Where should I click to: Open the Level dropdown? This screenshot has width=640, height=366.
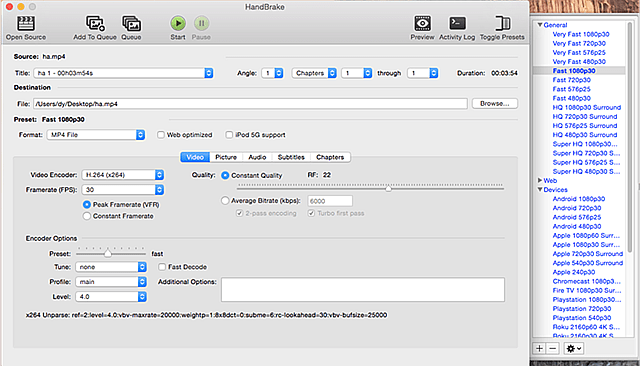point(111,297)
